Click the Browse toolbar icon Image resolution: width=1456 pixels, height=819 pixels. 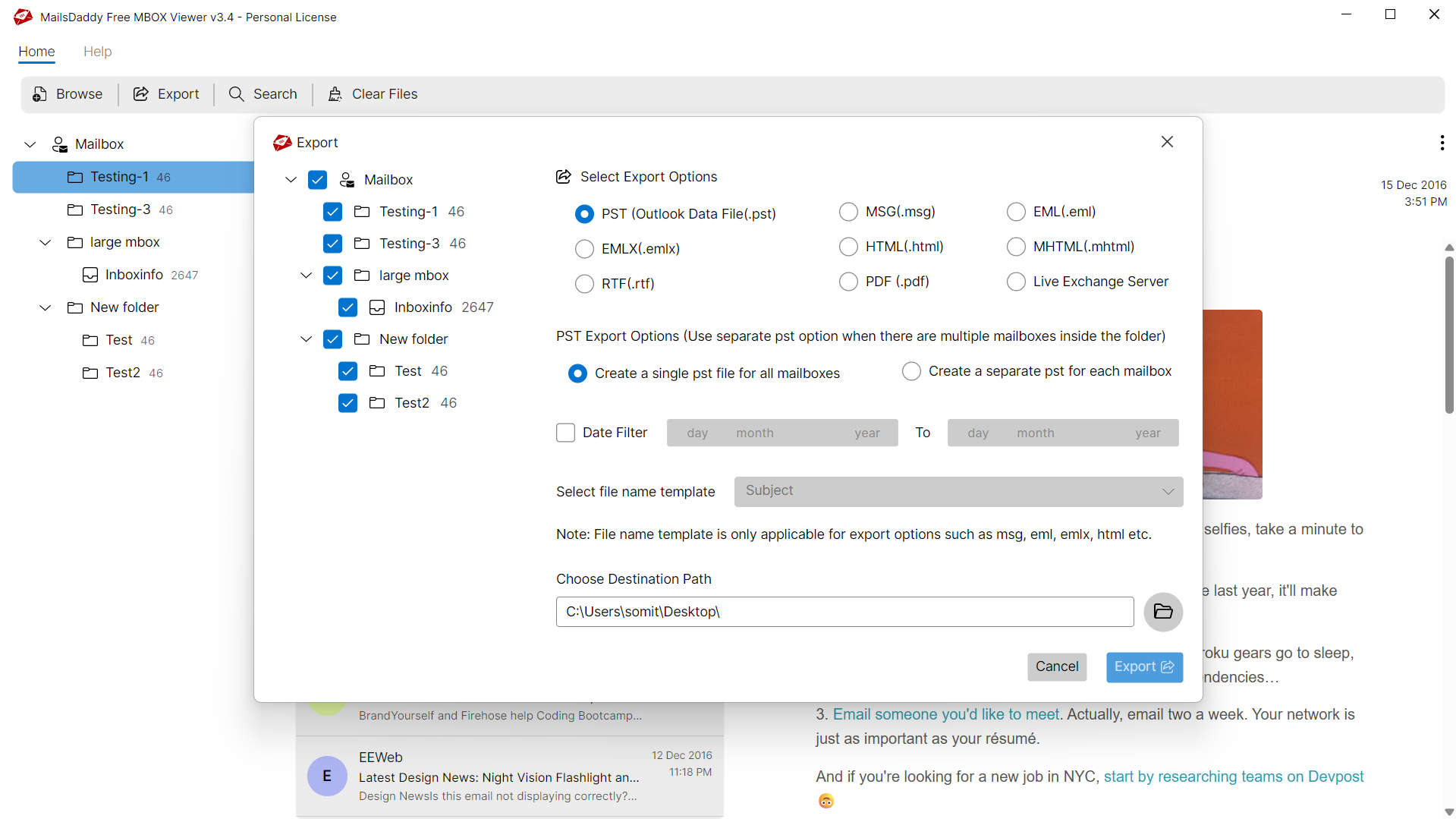click(40, 94)
